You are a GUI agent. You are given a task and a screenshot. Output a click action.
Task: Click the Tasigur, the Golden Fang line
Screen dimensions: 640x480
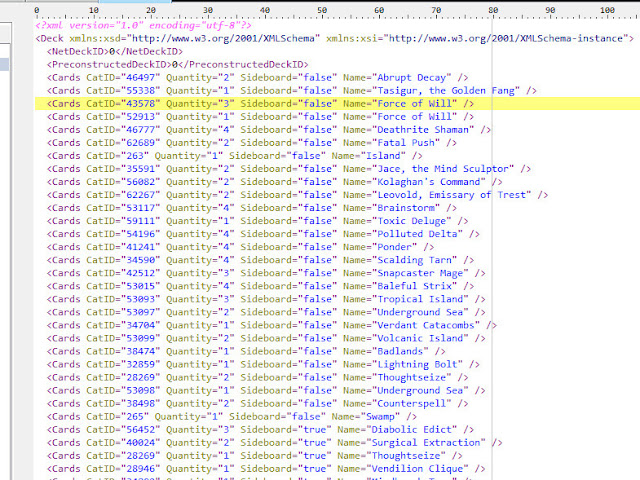[291, 91]
